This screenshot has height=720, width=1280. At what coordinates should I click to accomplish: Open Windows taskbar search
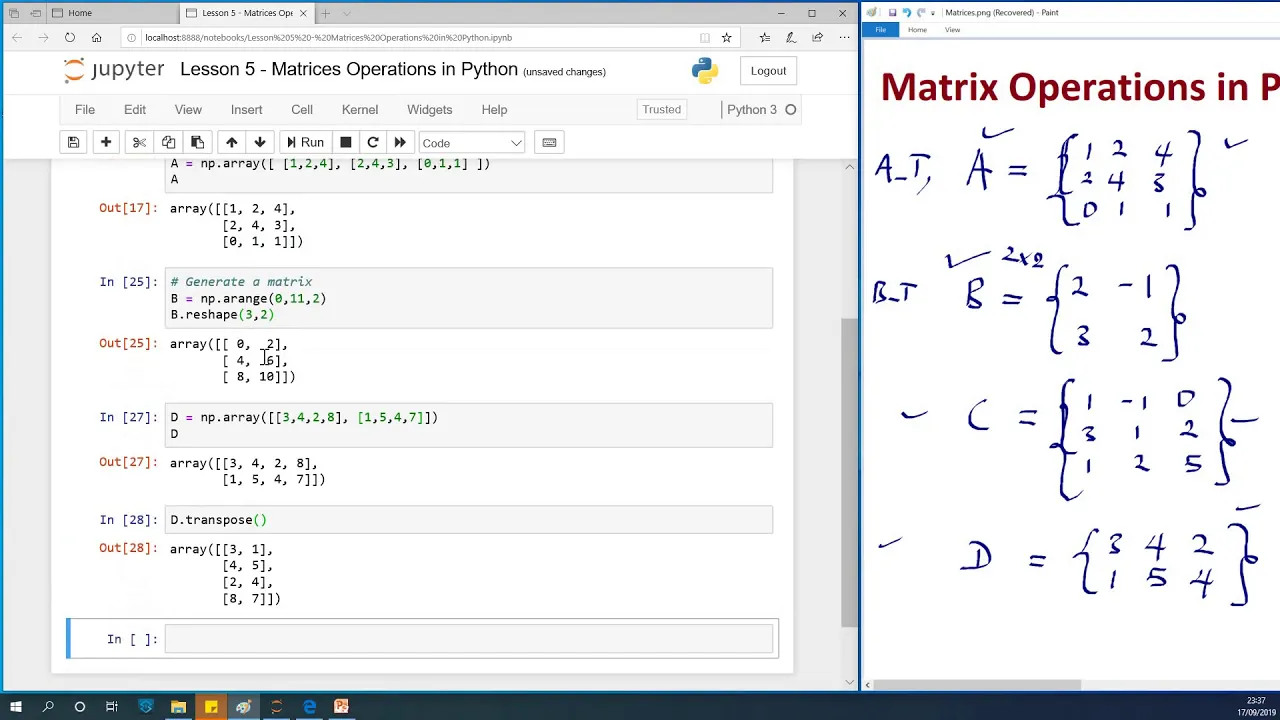pyautogui.click(x=47, y=707)
